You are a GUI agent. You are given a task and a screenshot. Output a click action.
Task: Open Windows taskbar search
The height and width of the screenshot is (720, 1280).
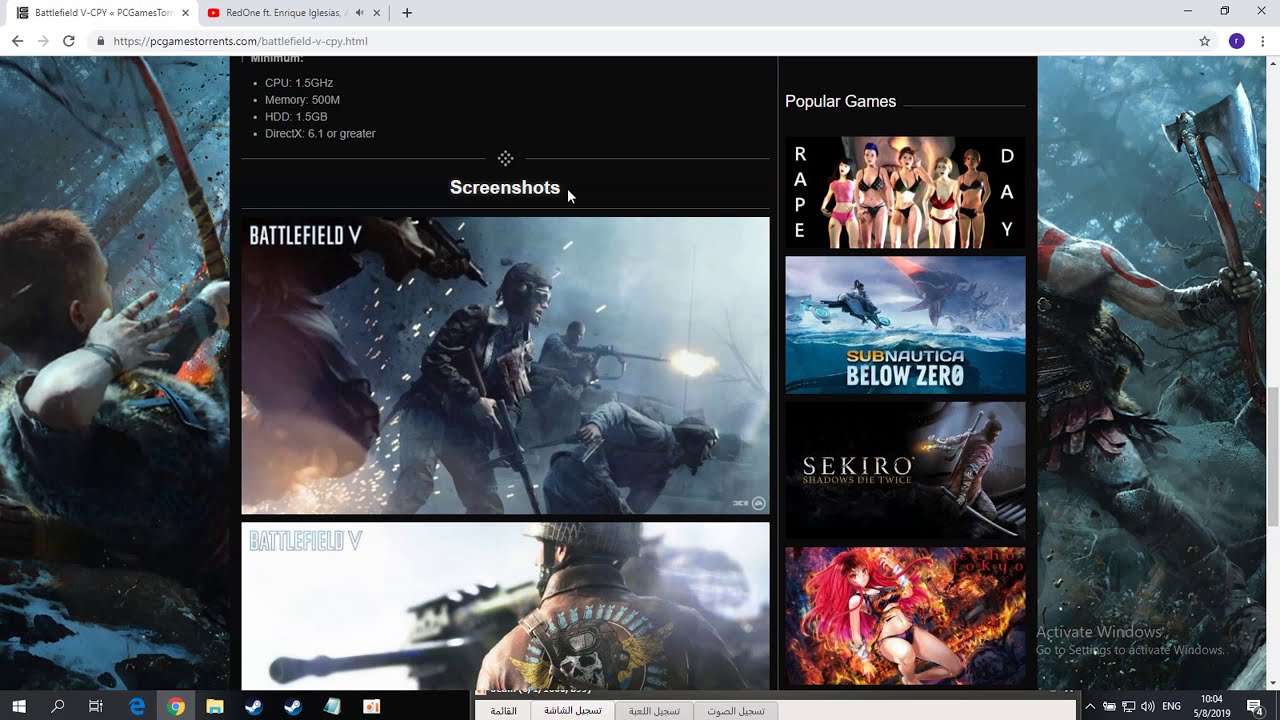(x=57, y=706)
